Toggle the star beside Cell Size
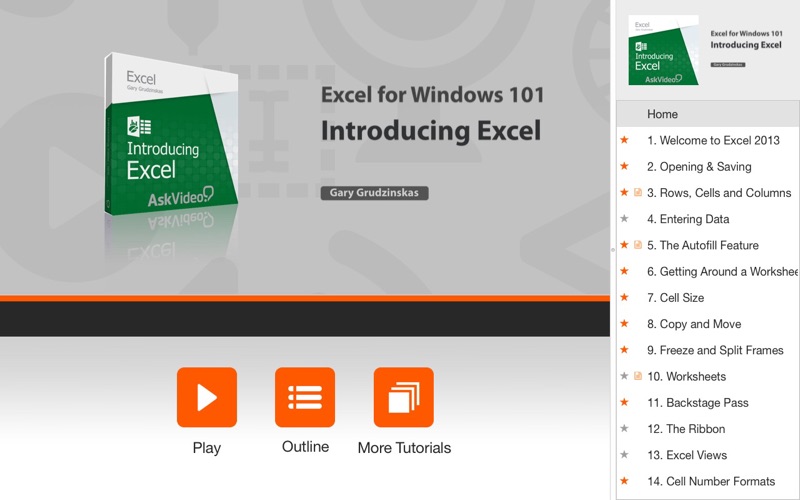The image size is (800, 500). pyautogui.click(x=624, y=297)
